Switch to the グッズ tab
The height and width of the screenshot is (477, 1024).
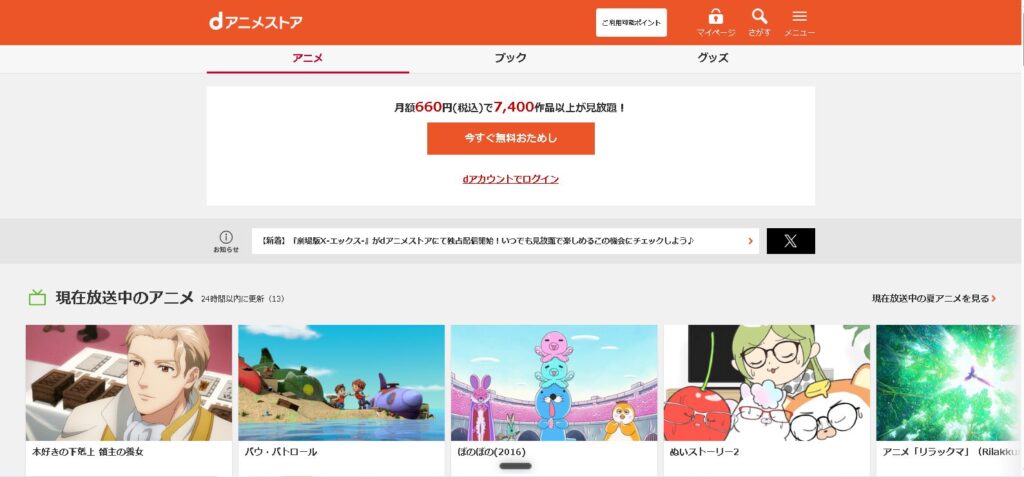(713, 58)
